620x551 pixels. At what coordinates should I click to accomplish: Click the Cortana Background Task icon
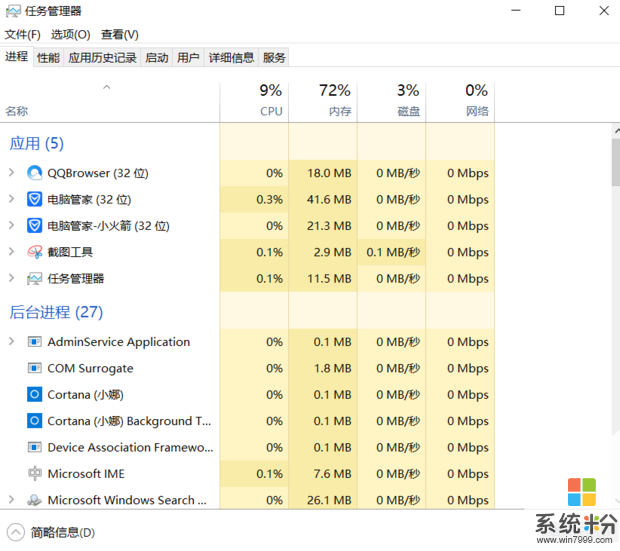34,421
